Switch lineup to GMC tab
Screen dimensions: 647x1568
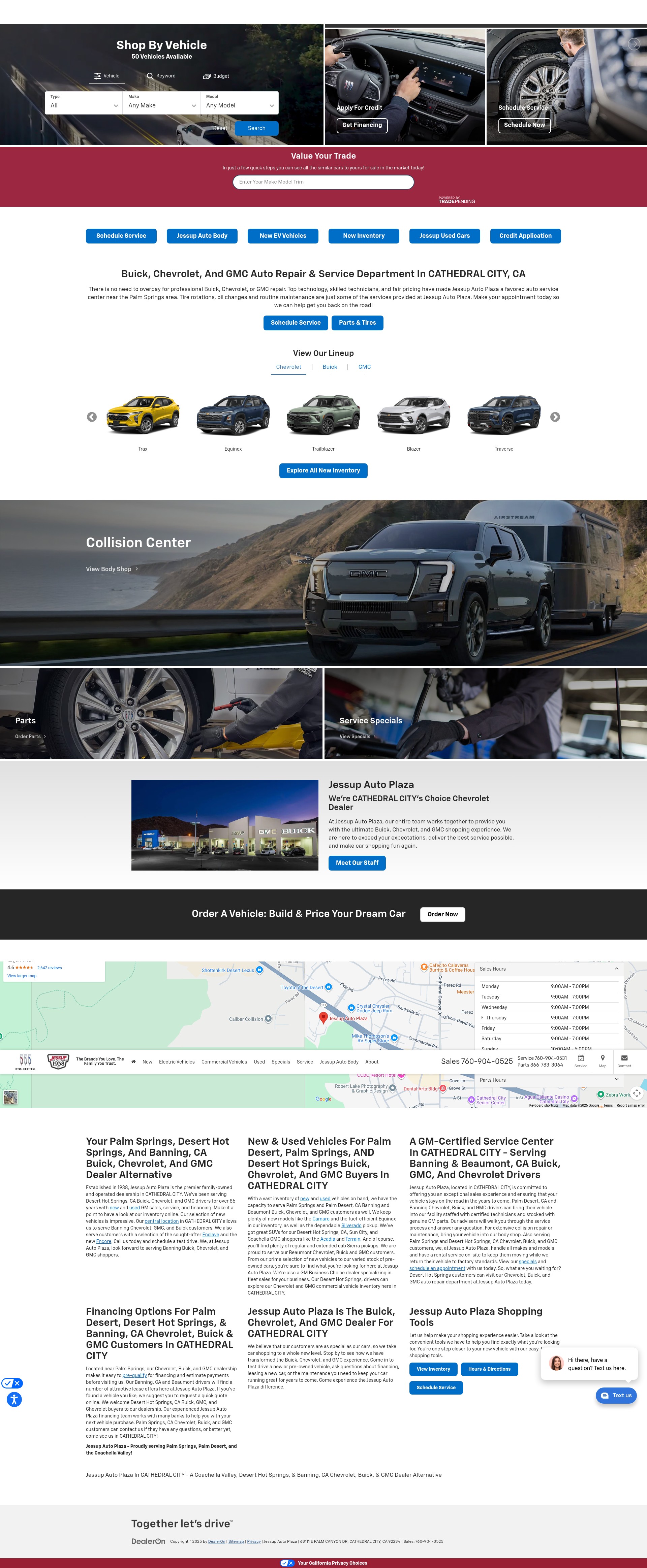pyautogui.click(x=364, y=367)
